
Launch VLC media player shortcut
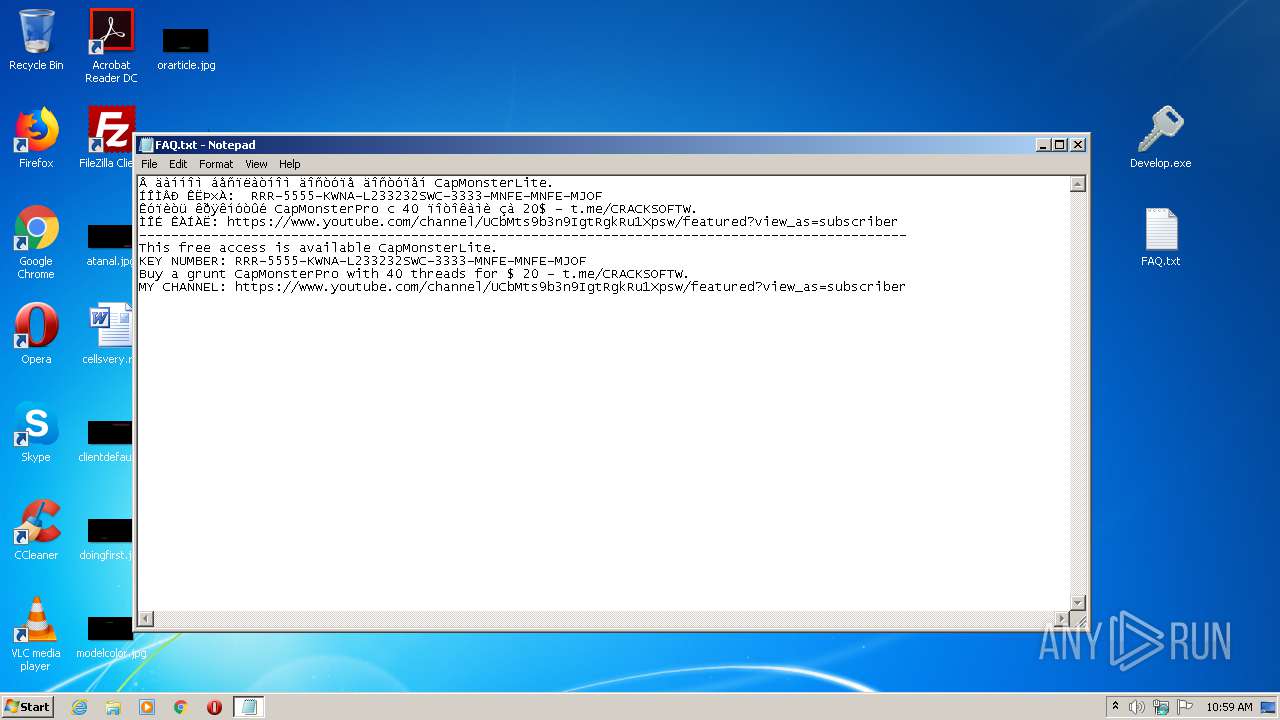36,634
